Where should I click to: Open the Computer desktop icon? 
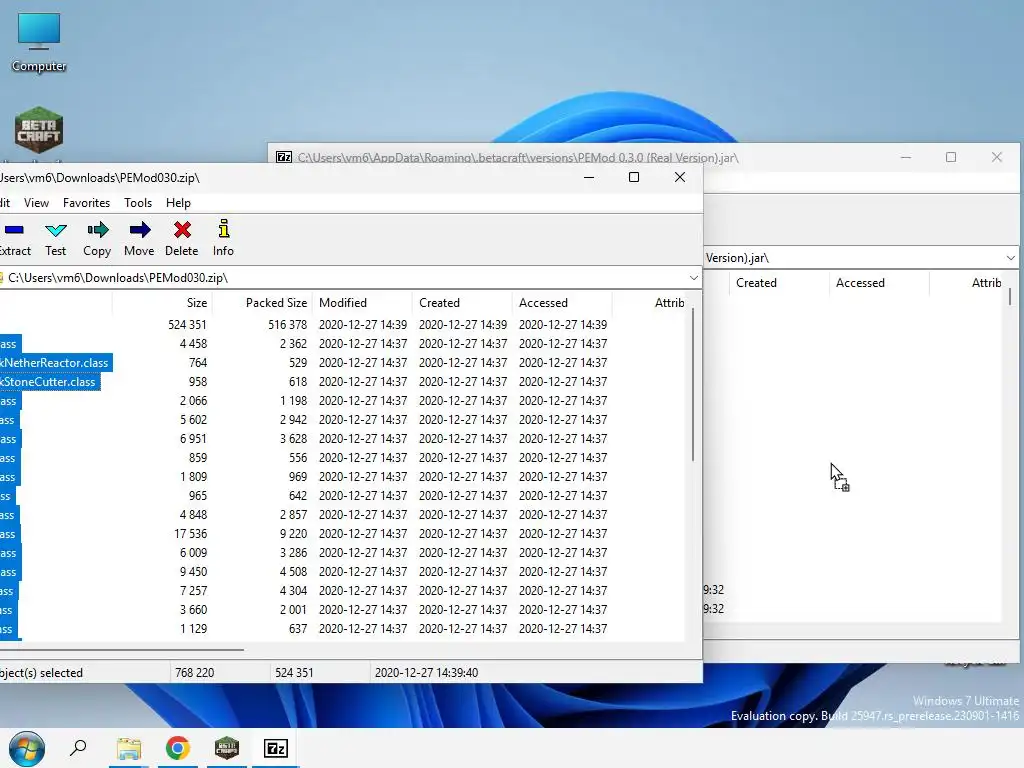[39, 42]
